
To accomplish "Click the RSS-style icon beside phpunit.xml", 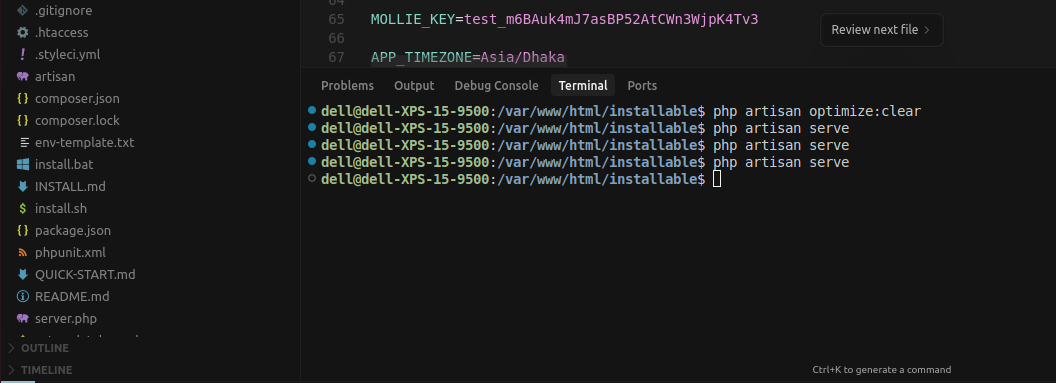I will [22, 252].
